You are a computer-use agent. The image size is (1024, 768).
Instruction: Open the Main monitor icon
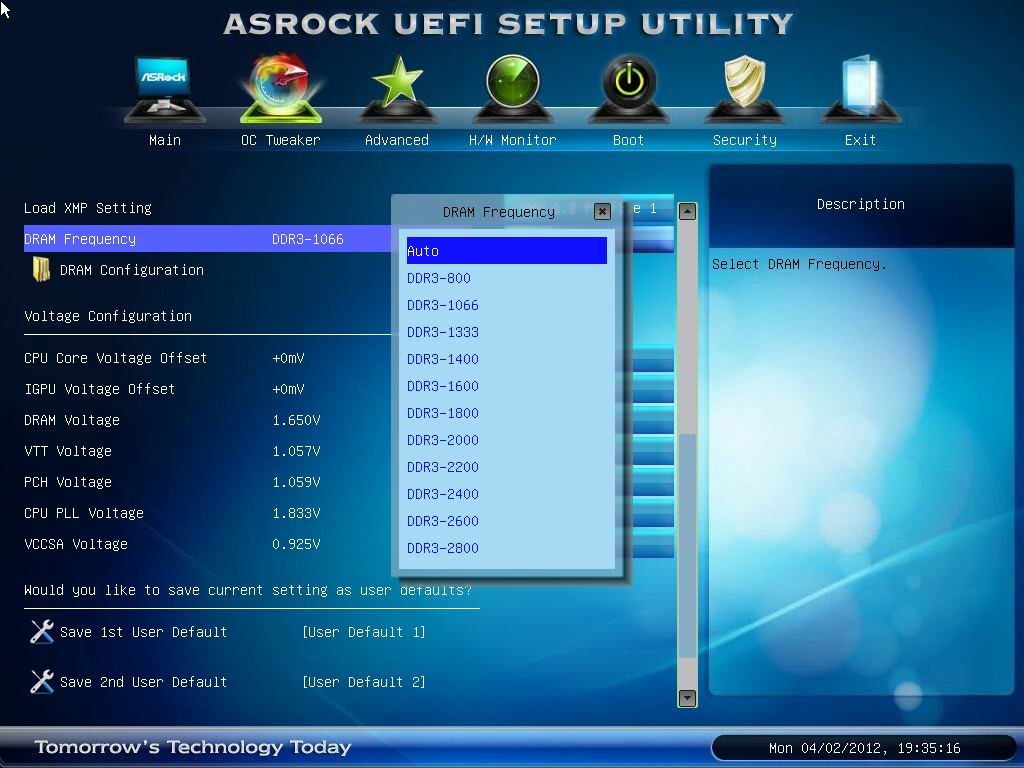point(164,90)
